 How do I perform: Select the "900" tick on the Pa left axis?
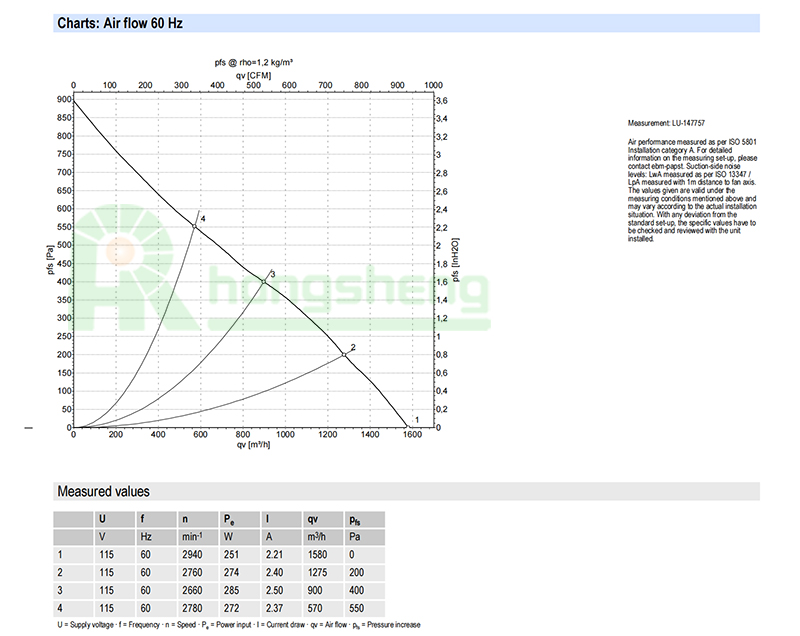coord(64,99)
